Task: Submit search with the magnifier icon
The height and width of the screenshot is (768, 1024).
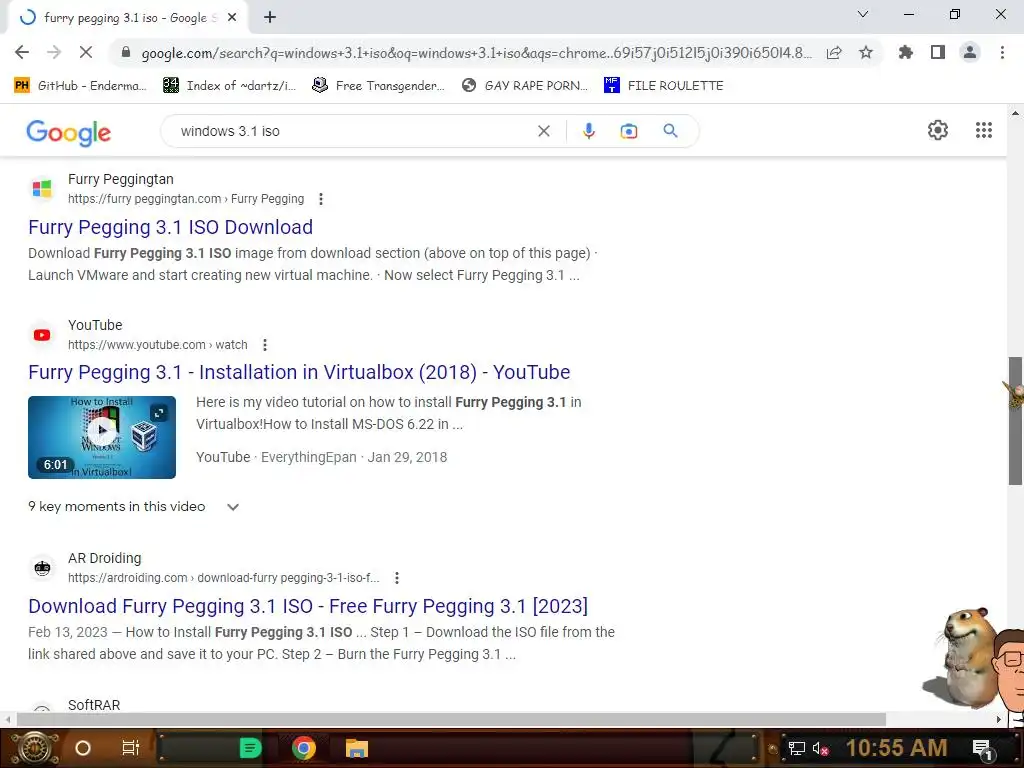Action: pyautogui.click(x=670, y=131)
